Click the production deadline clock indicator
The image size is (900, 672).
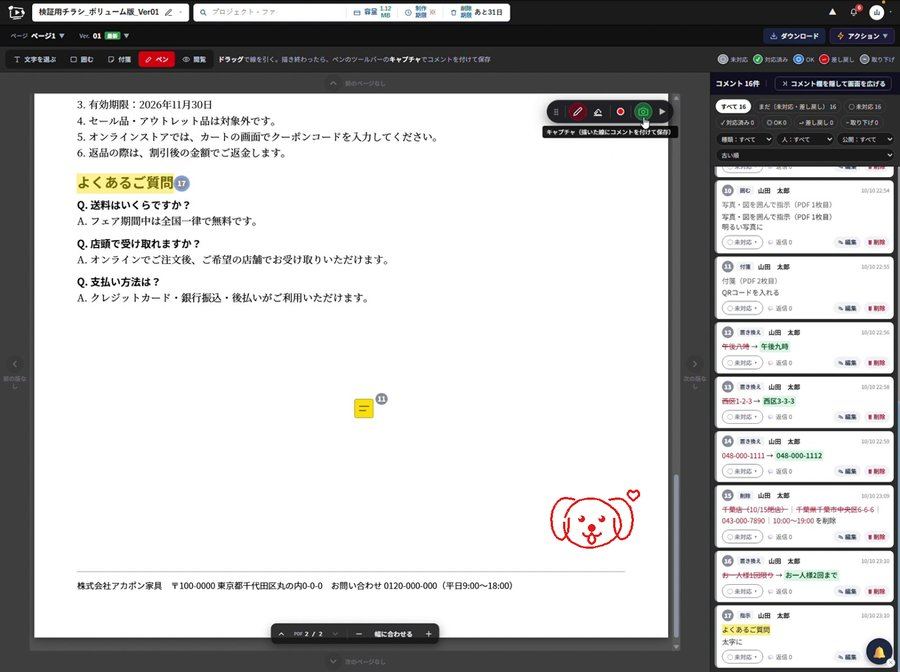tap(420, 12)
